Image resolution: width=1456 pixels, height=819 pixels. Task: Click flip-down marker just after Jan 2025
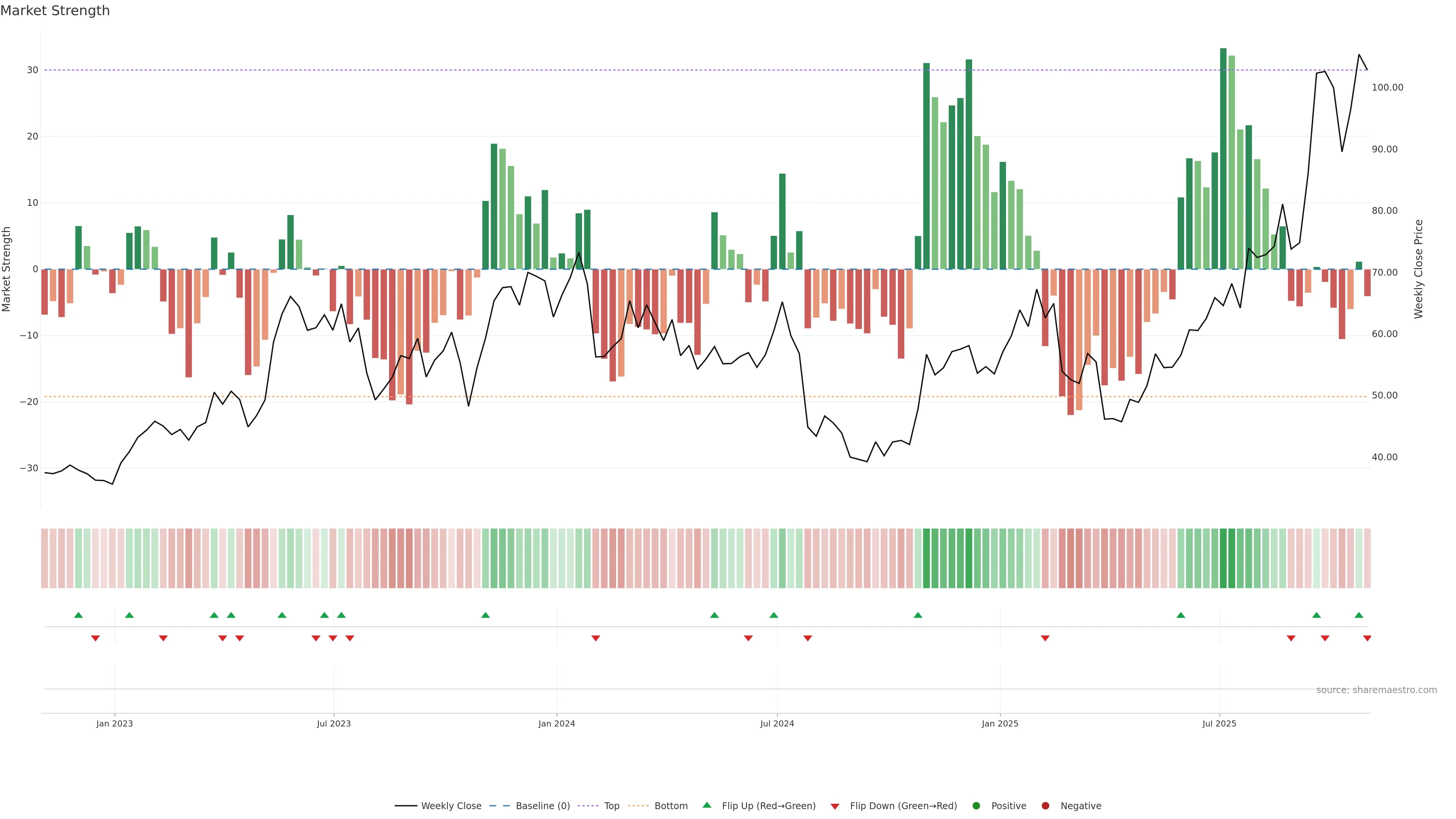click(x=1045, y=638)
